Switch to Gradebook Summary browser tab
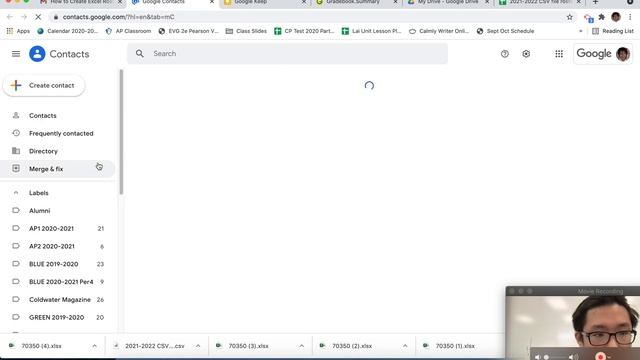640x360 pixels. click(356, 3)
